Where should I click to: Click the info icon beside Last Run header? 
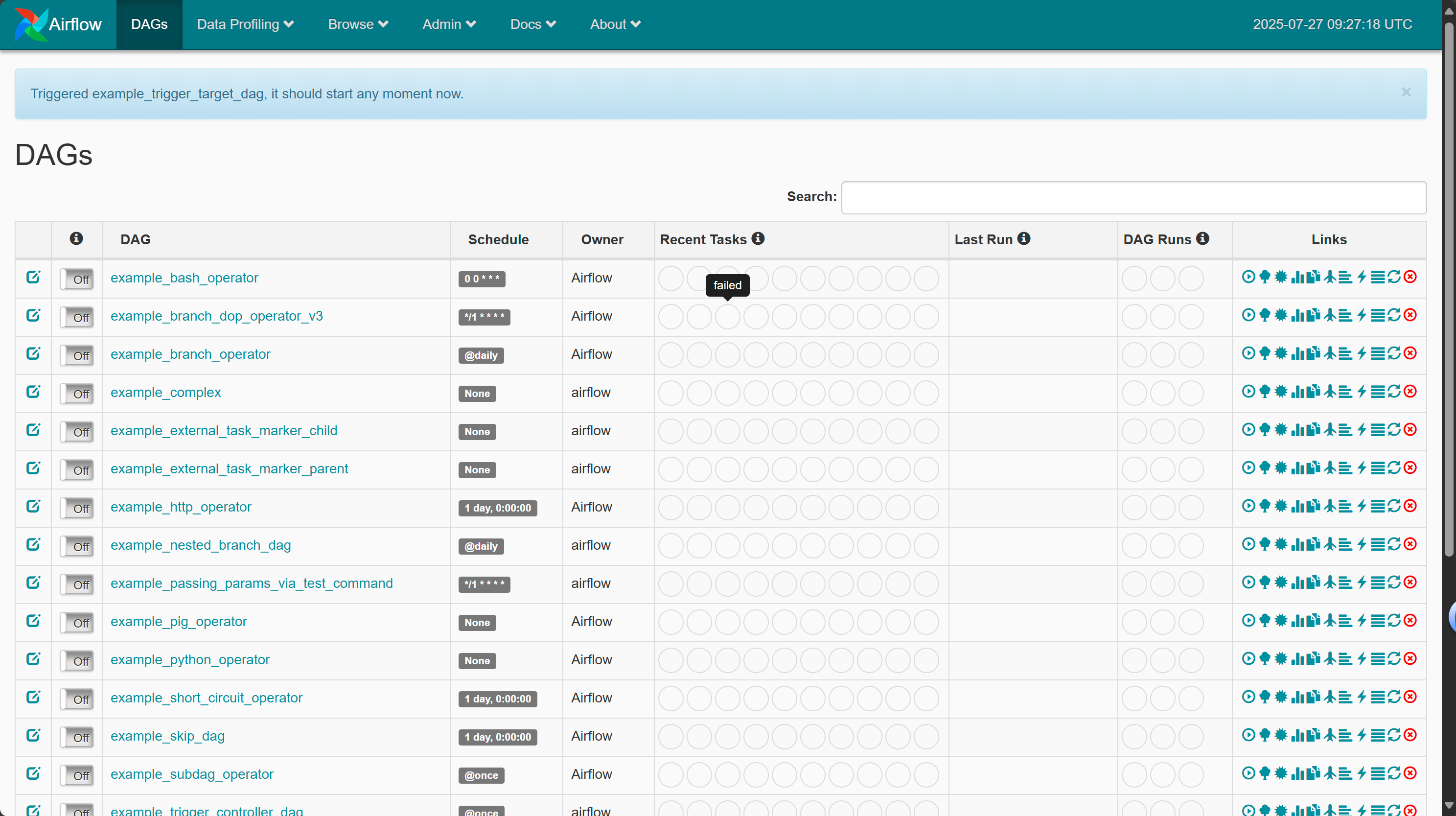[1024, 239]
